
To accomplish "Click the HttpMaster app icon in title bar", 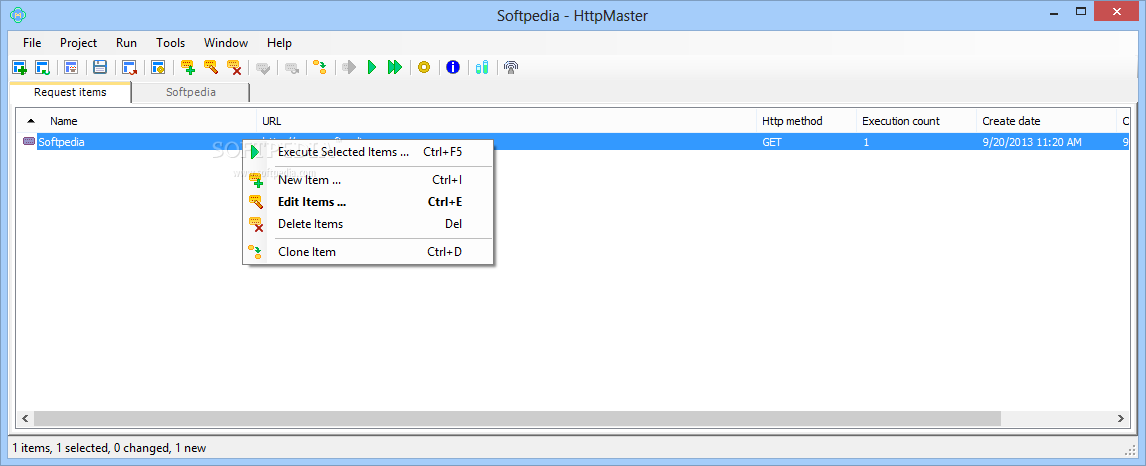I will (18, 15).
